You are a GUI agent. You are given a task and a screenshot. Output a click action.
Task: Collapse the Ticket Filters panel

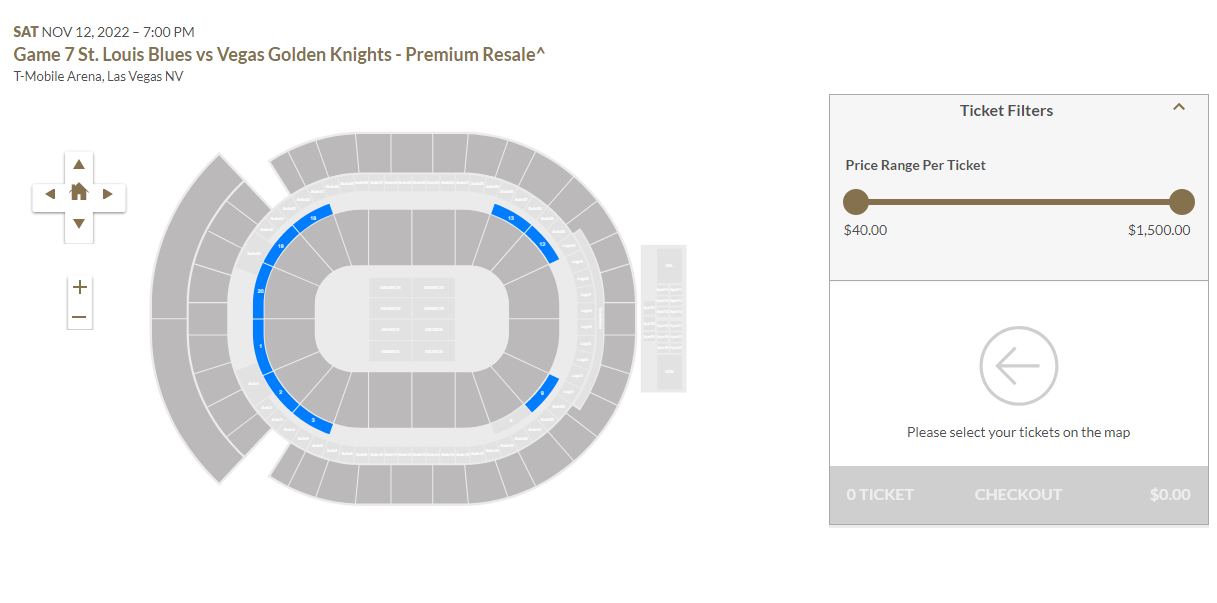tap(1179, 108)
